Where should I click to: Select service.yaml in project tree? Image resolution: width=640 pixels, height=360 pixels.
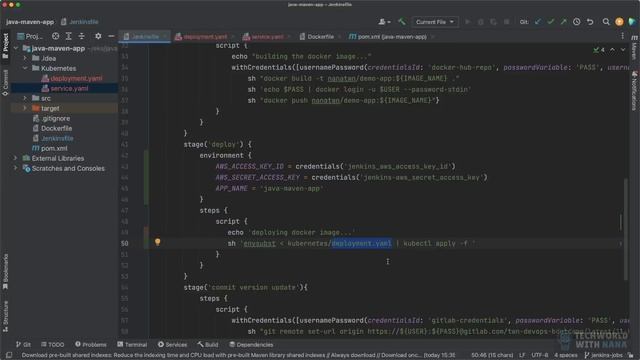[x=69, y=88]
